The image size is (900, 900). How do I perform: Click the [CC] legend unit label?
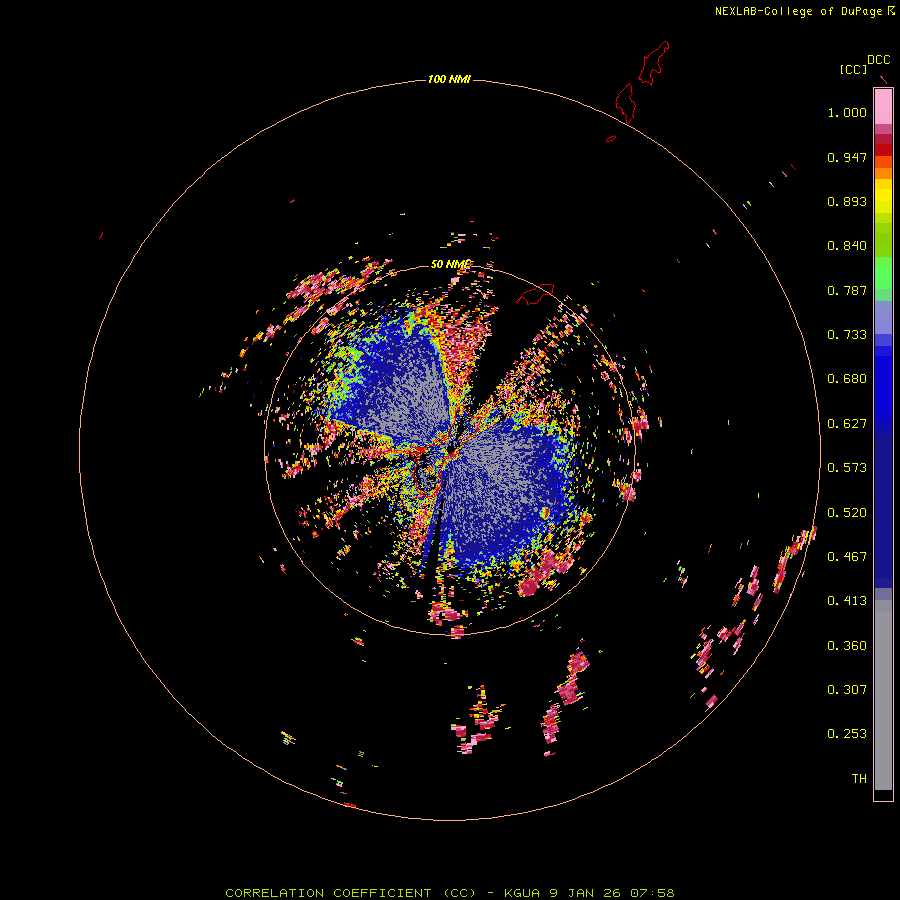[x=853, y=69]
